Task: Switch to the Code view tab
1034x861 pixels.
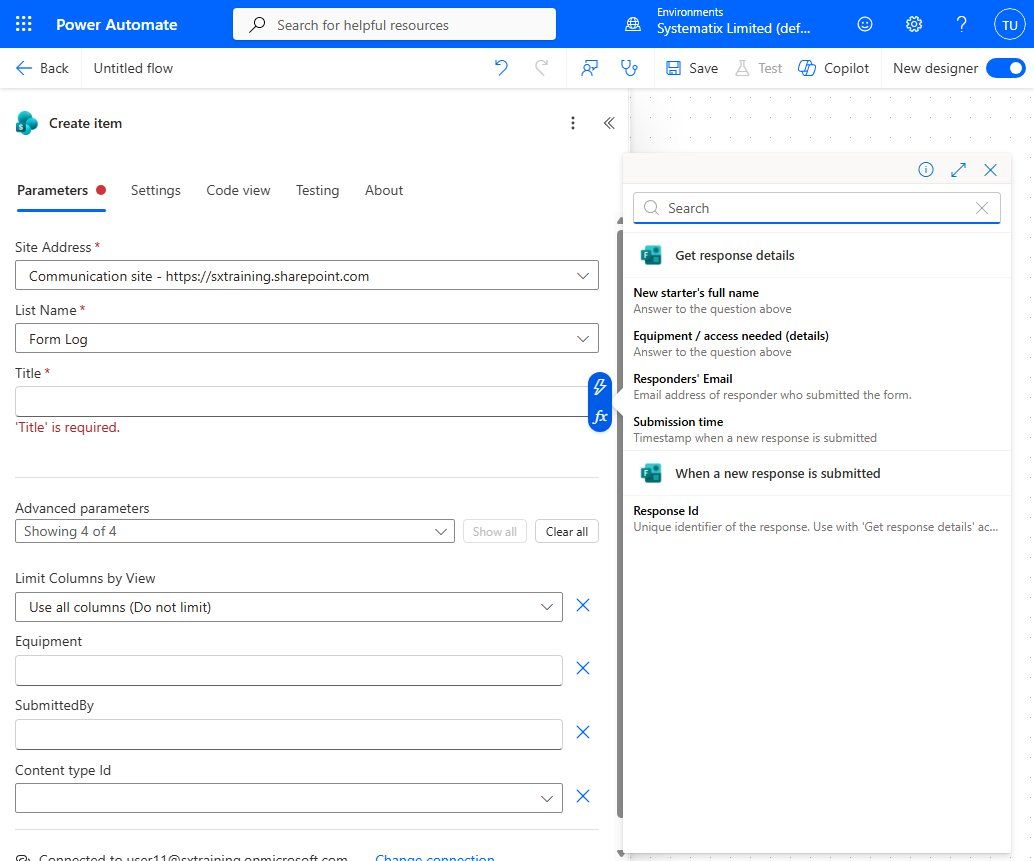Action: click(238, 191)
